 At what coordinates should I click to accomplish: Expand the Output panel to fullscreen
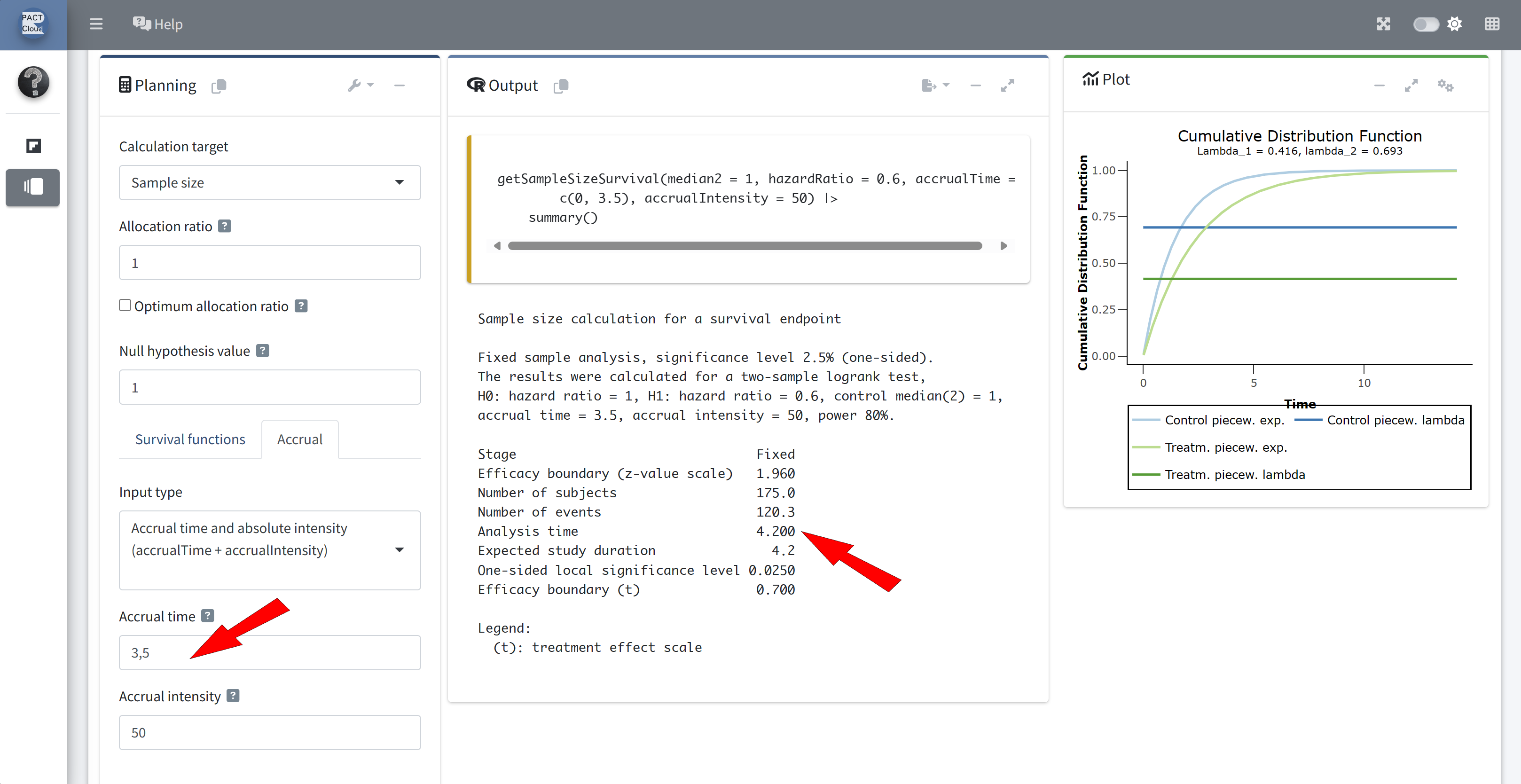[1007, 86]
